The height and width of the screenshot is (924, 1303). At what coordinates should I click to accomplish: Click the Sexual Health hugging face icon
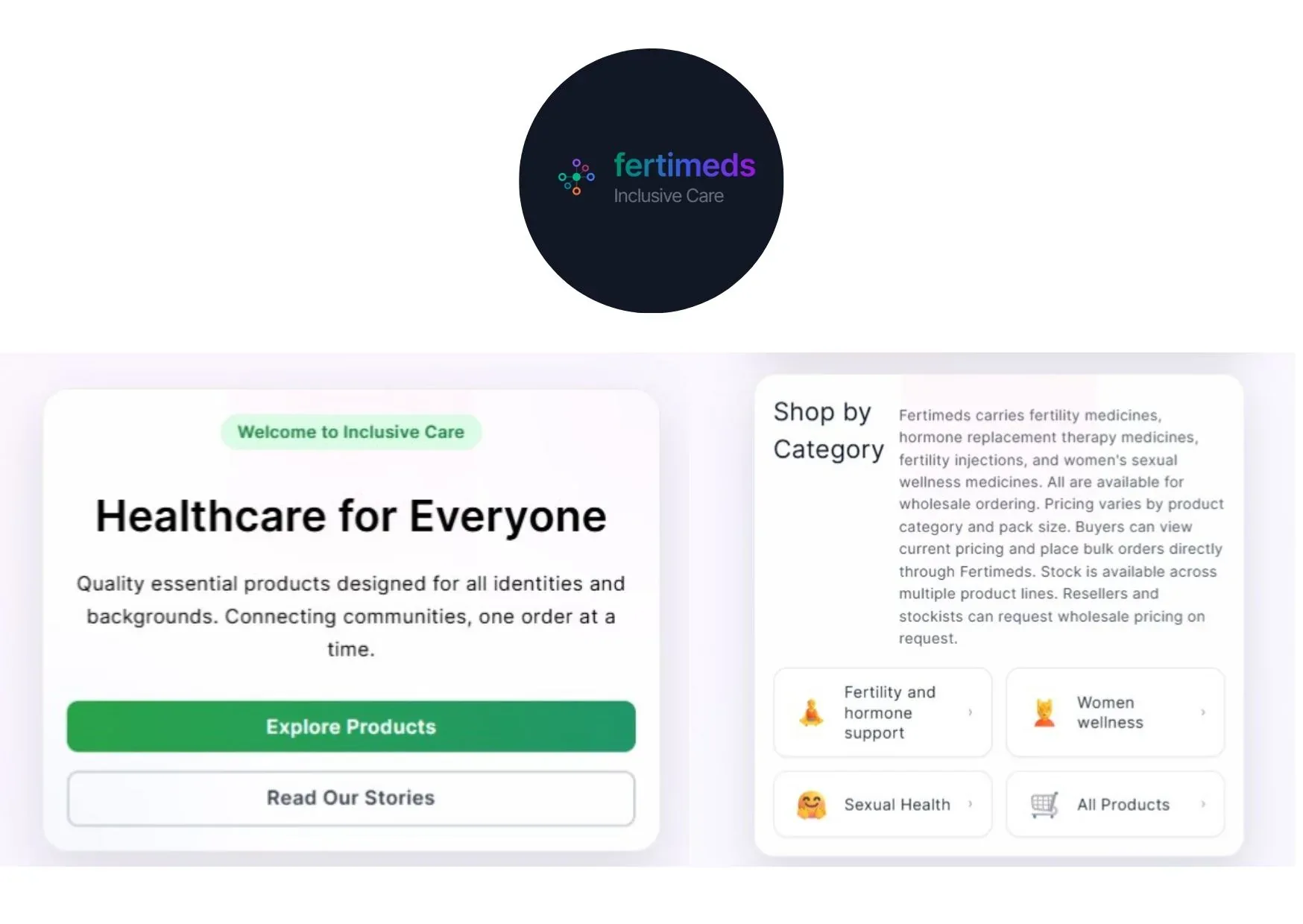pyautogui.click(x=811, y=805)
